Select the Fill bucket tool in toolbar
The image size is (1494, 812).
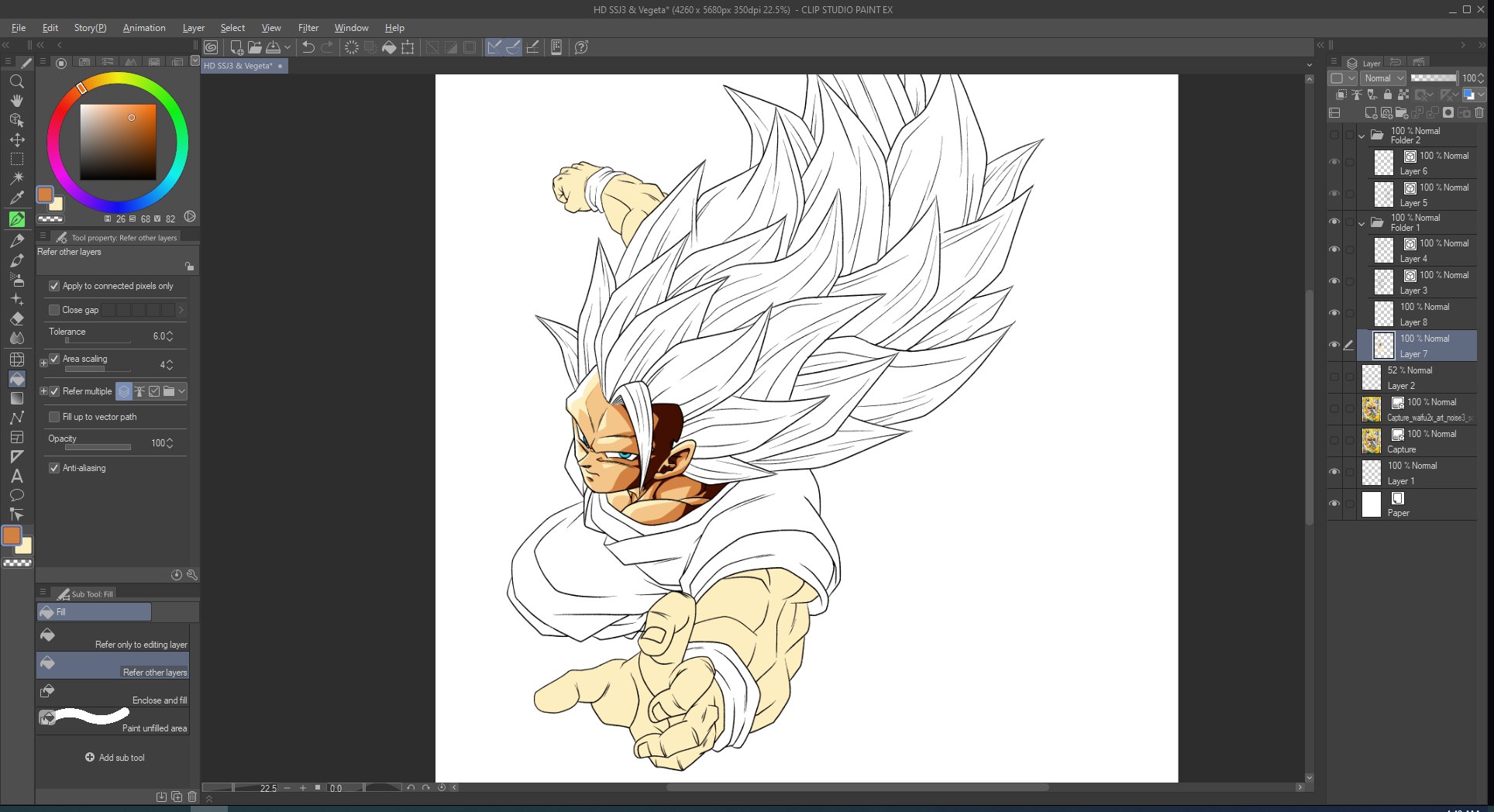(16, 379)
